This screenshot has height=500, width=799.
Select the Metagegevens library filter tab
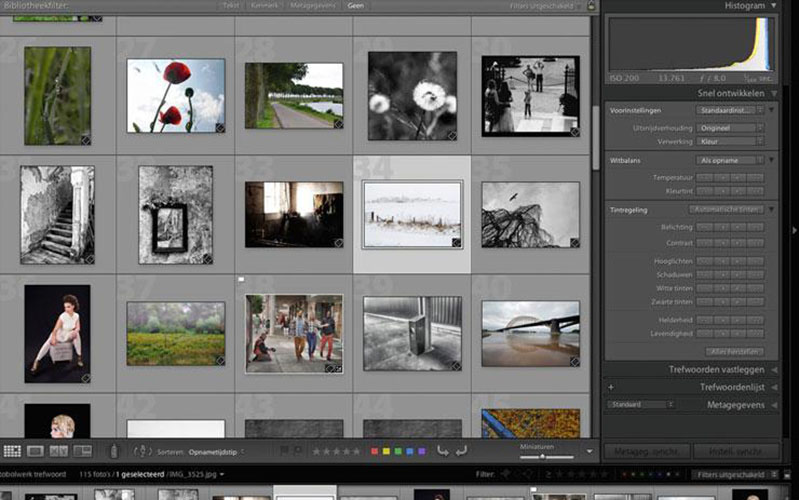[312, 6]
